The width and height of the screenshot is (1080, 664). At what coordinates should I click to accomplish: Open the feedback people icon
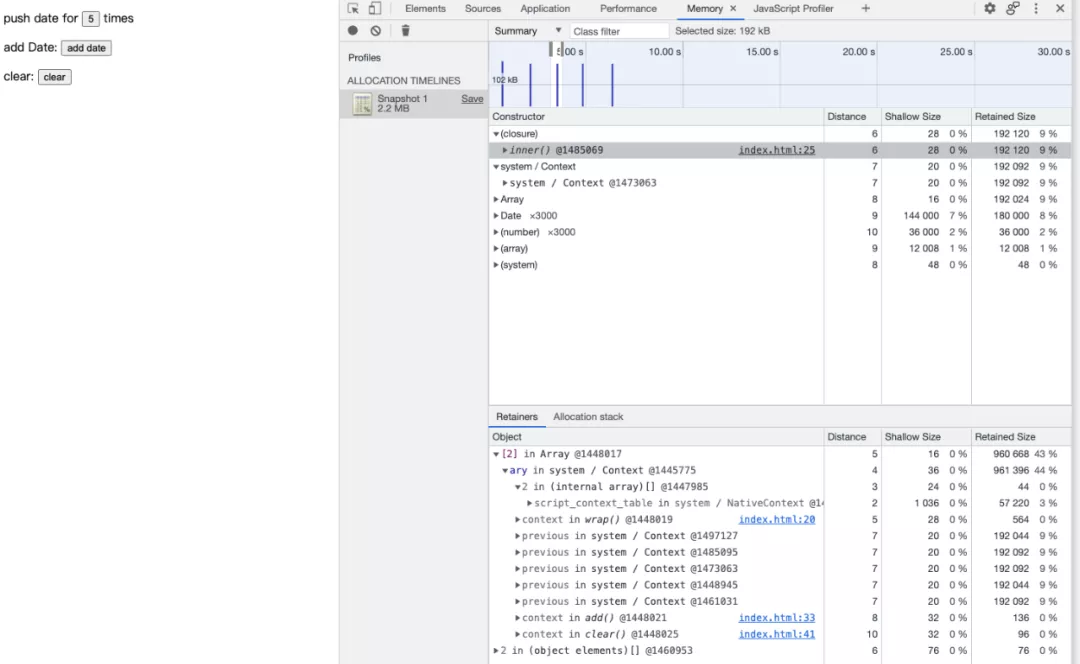tap(1012, 8)
